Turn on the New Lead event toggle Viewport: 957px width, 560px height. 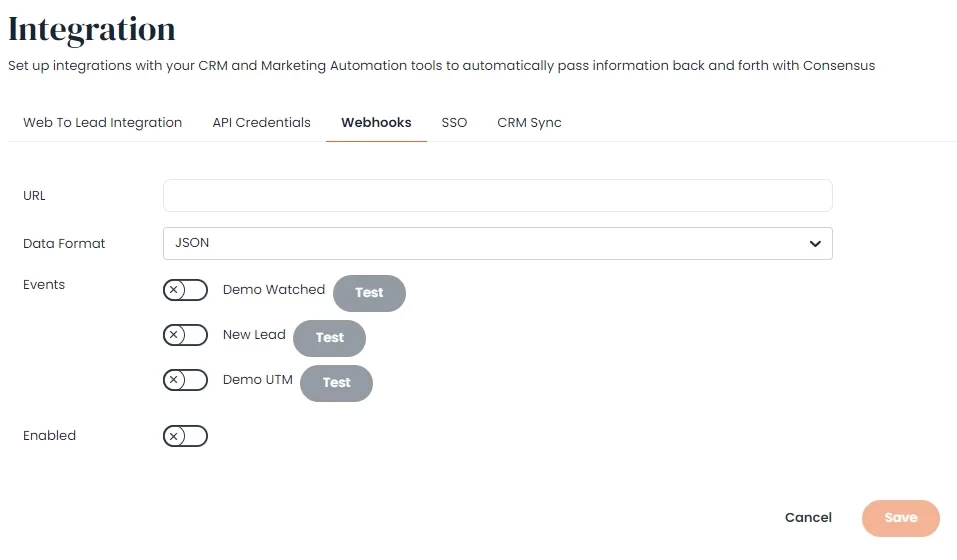click(x=185, y=335)
